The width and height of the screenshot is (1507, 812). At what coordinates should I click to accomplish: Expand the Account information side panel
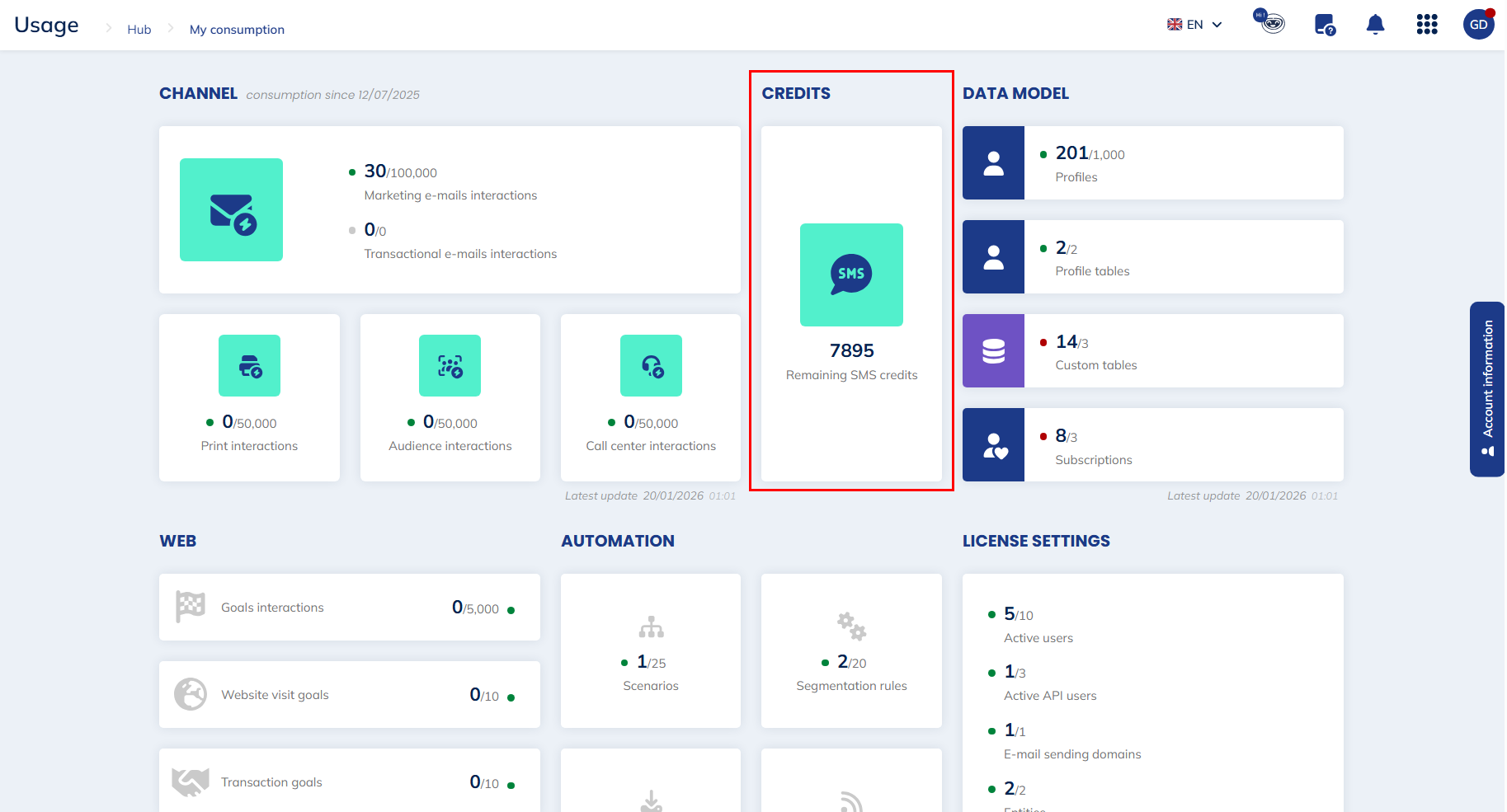pos(1487,388)
